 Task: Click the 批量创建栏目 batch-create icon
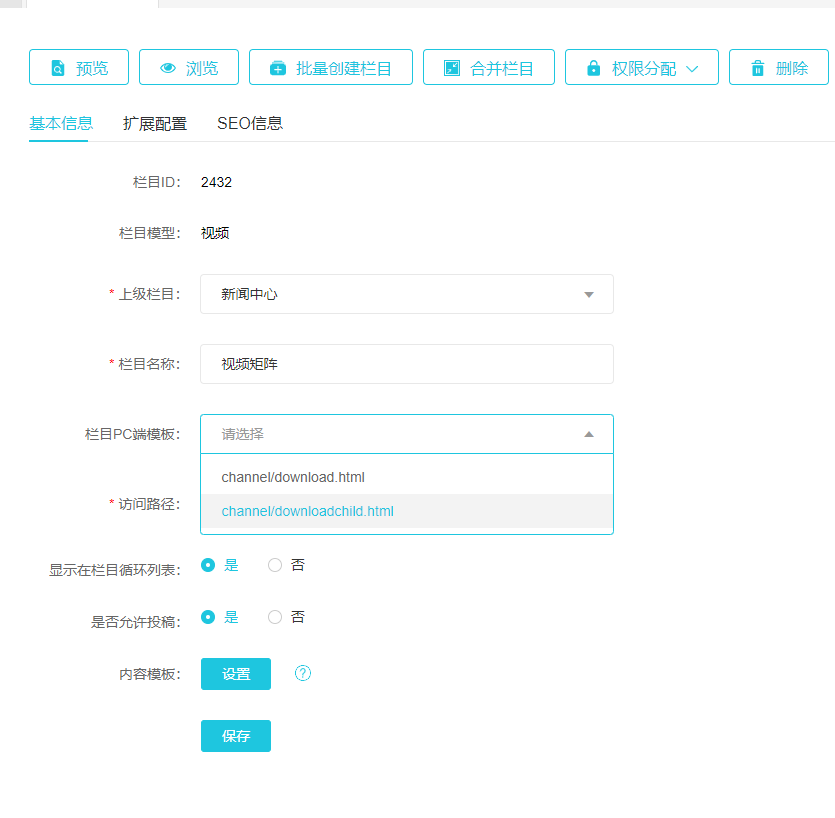pos(278,68)
